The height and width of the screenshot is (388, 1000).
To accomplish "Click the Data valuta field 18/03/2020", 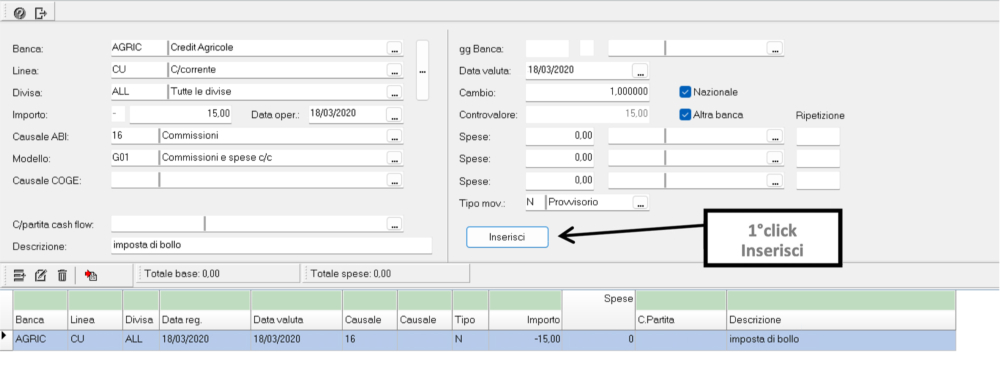I will (578, 70).
